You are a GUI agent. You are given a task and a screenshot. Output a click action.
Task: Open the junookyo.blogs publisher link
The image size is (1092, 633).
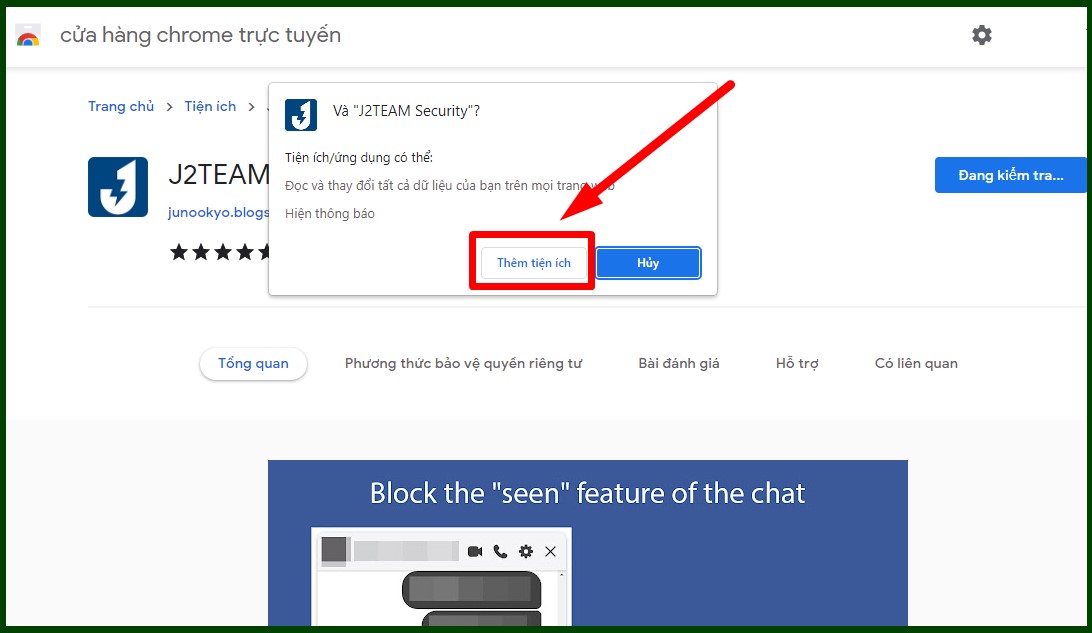(x=219, y=212)
